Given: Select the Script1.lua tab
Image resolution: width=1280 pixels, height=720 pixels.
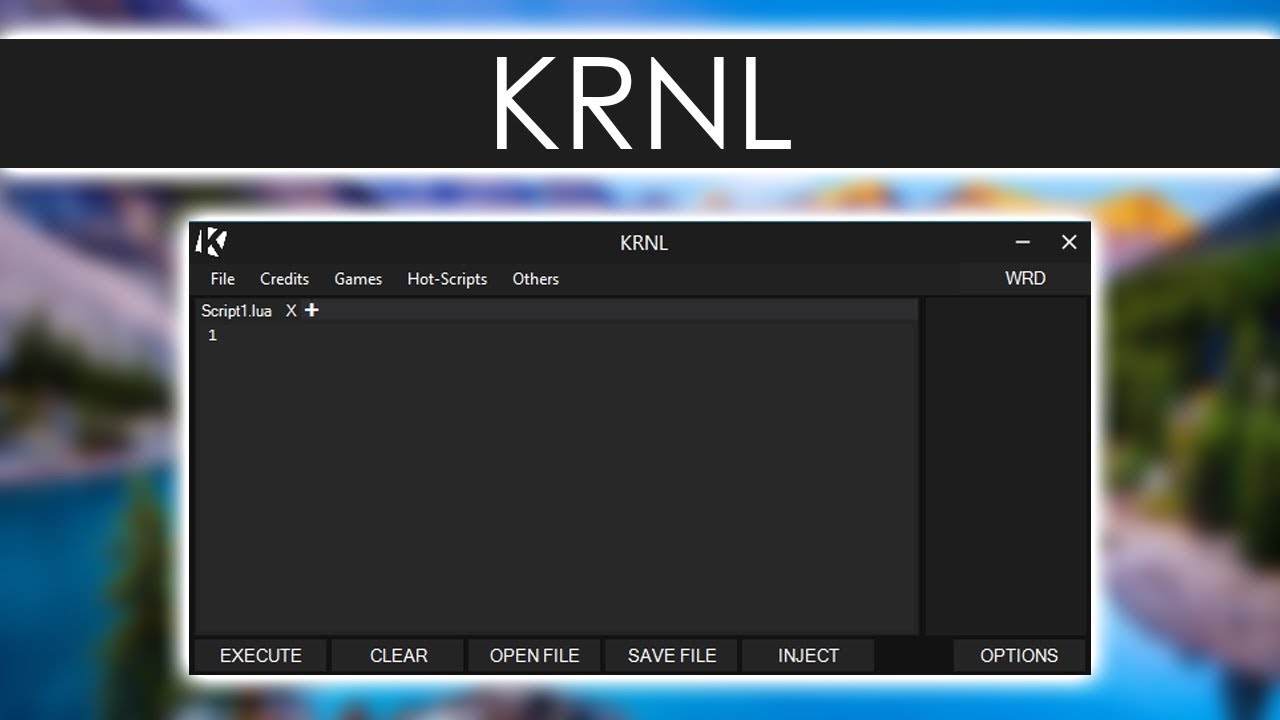Looking at the screenshot, I should (x=236, y=311).
